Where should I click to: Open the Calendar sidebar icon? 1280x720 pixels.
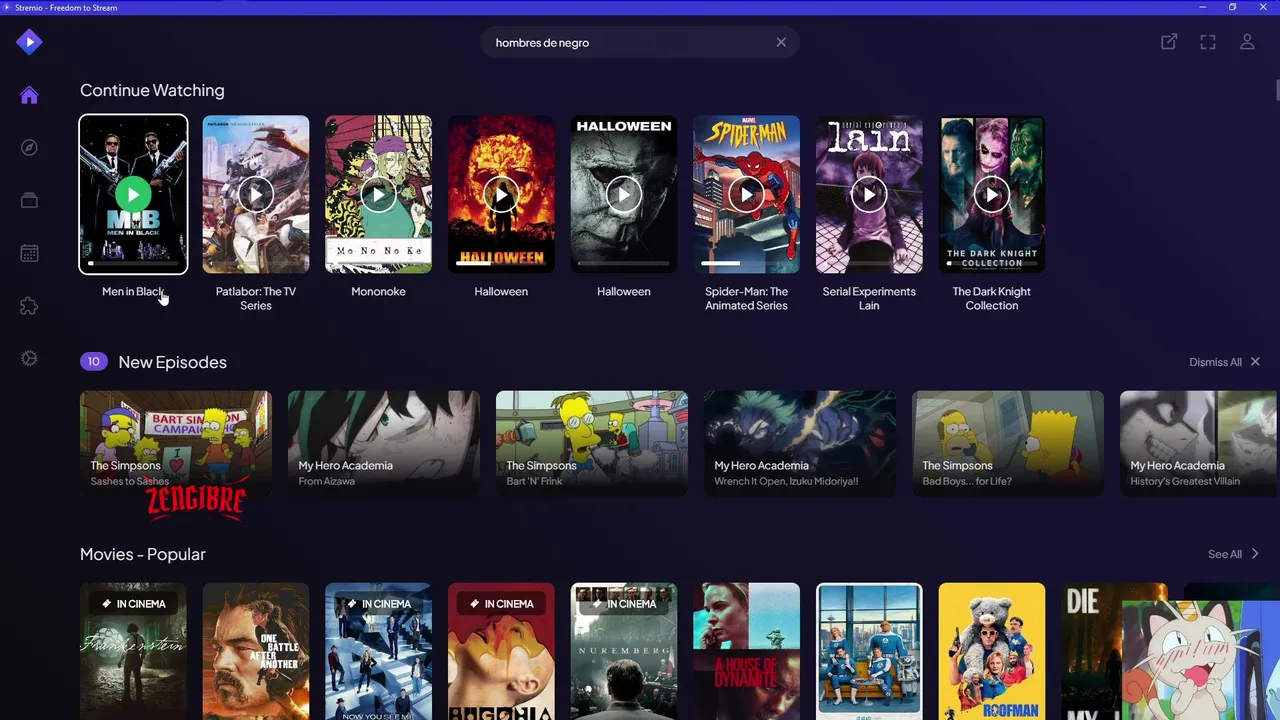(29, 254)
